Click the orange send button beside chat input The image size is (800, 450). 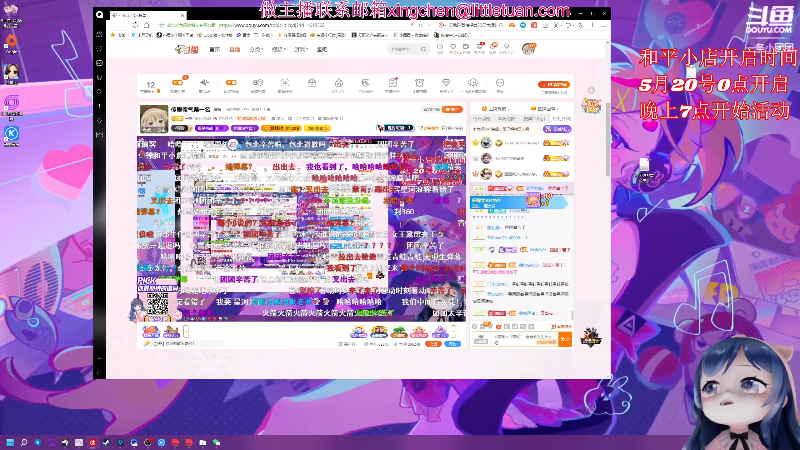tap(565, 339)
